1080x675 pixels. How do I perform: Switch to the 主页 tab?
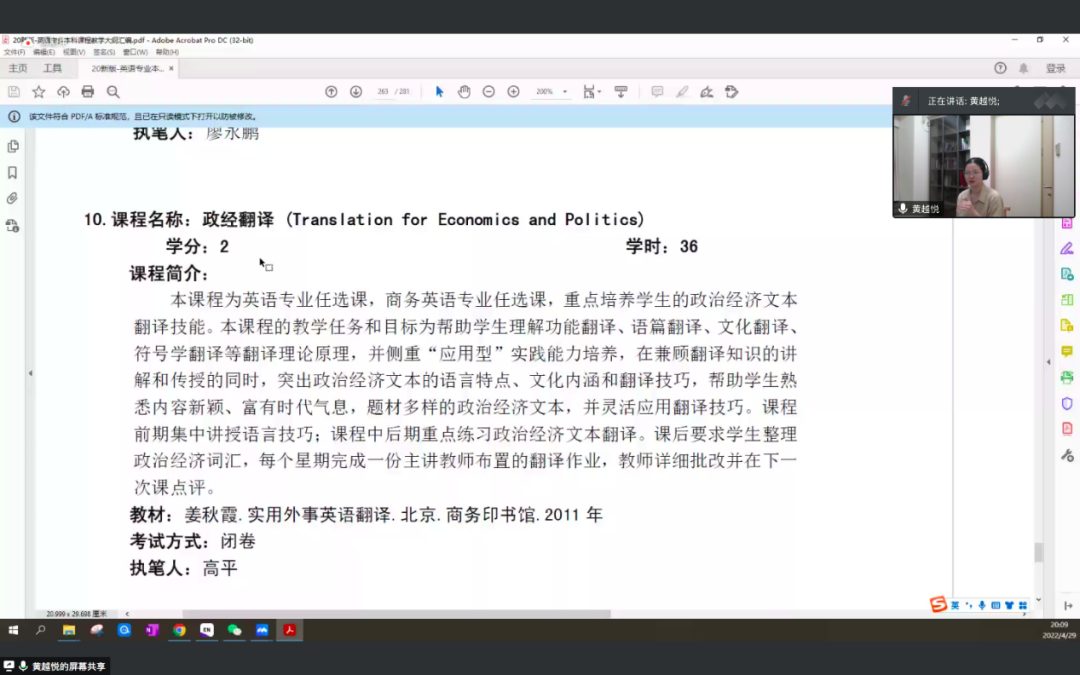pos(18,68)
